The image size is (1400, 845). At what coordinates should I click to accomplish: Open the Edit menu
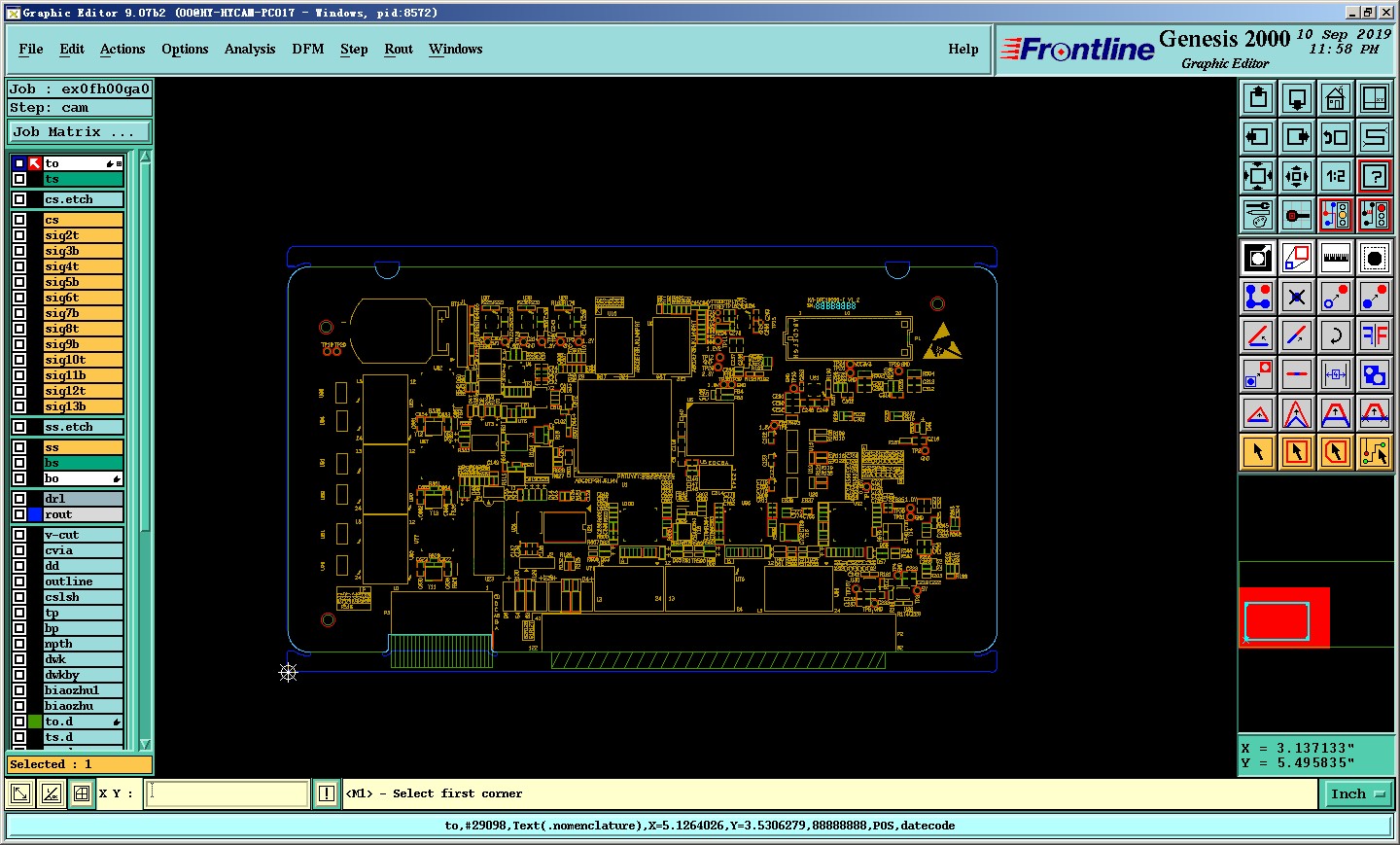[72, 50]
